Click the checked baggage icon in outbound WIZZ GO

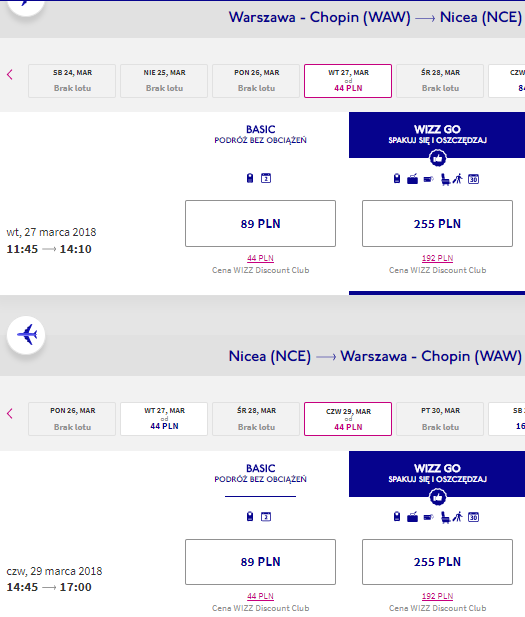pyautogui.click(x=412, y=179)
